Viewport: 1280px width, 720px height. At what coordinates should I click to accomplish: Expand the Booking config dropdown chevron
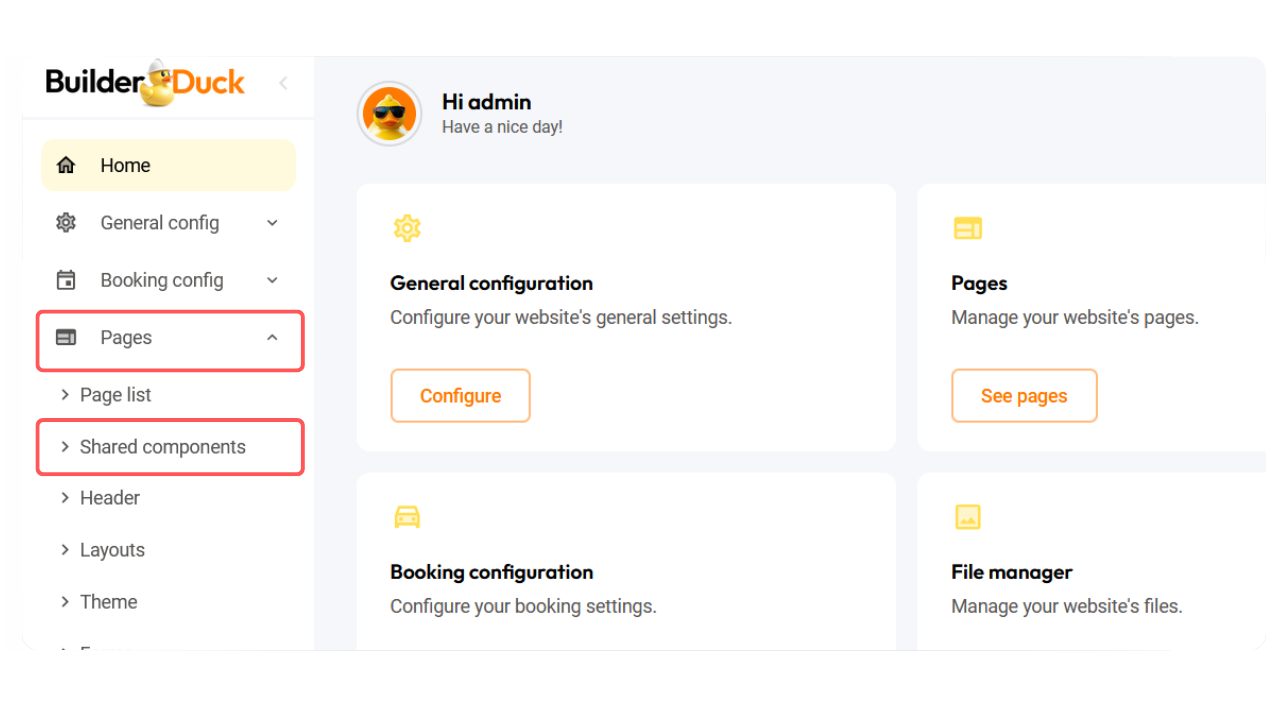tap(272, 281)
